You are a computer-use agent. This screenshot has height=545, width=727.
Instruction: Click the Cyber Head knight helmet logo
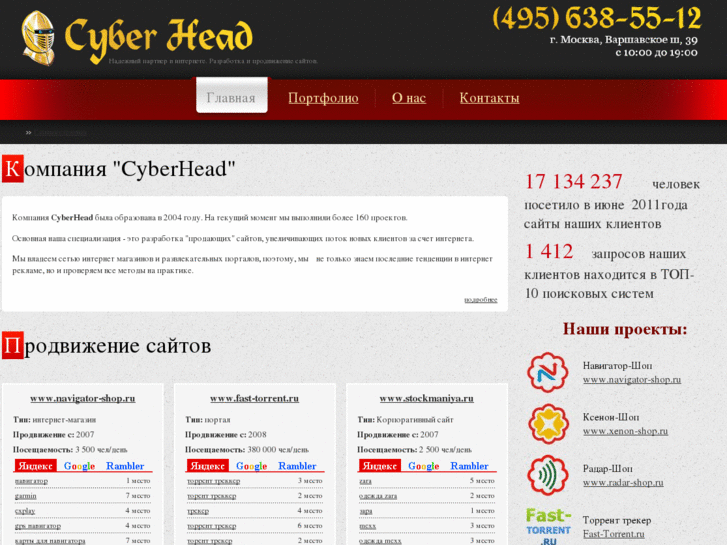(38, 38)
